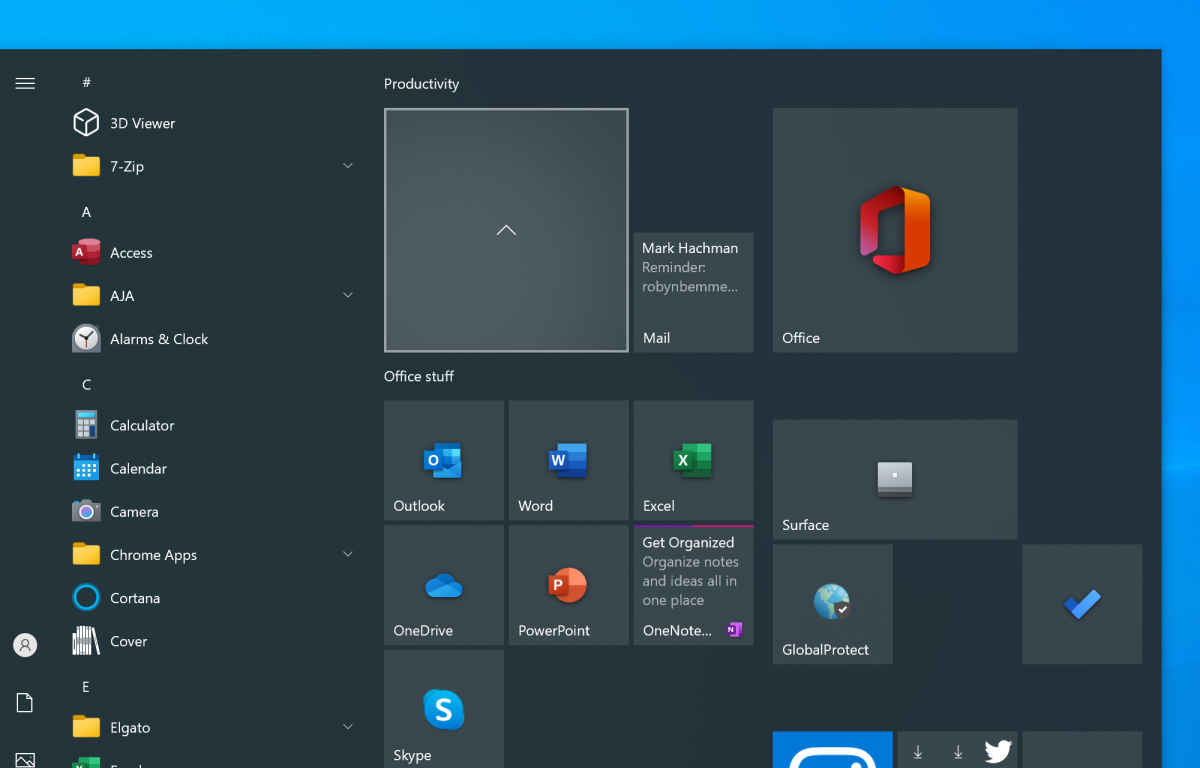Open the Camera app icon
1200x768 pixels.
86,511
